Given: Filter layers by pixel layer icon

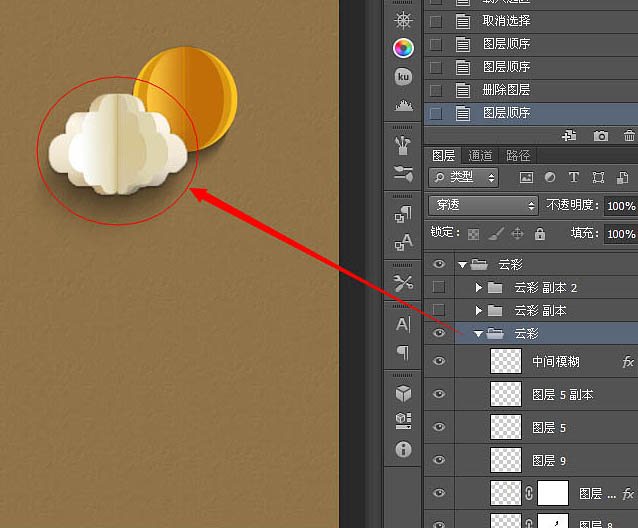Looking at the screenshot, I should tap(526, 177).
